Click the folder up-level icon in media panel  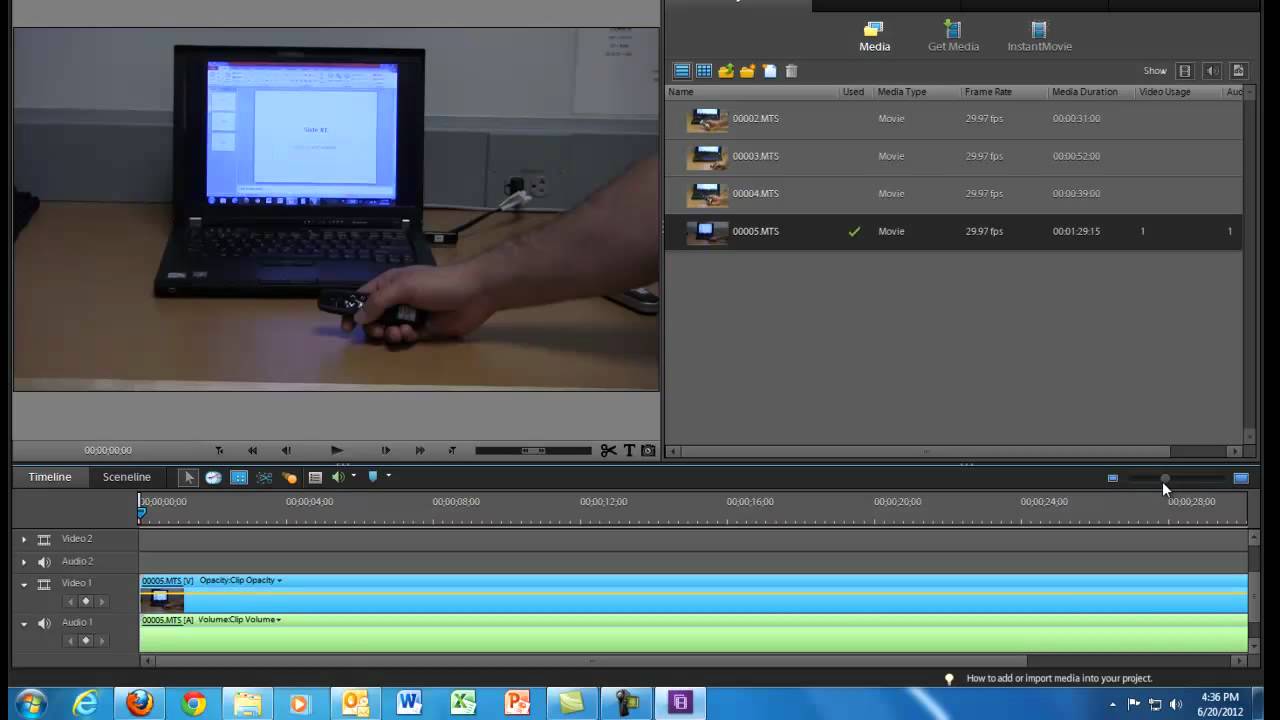pyautogui.click(x=726, y=71)
